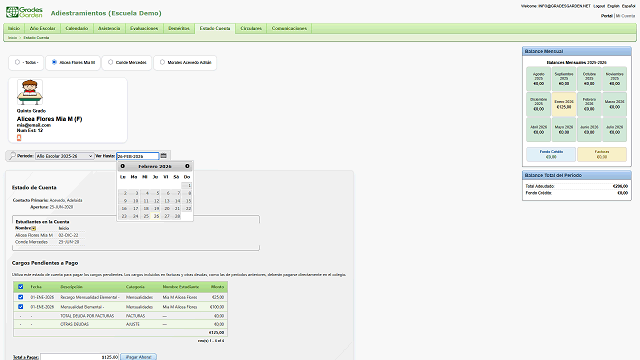
Task: Toggle the select-all checkbox in charges table header
Action: pos(20,287)
